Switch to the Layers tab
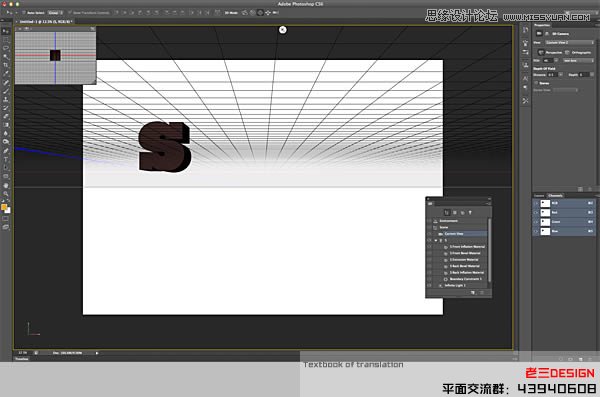This screenshot has height=397, width=600. point(539,196)
